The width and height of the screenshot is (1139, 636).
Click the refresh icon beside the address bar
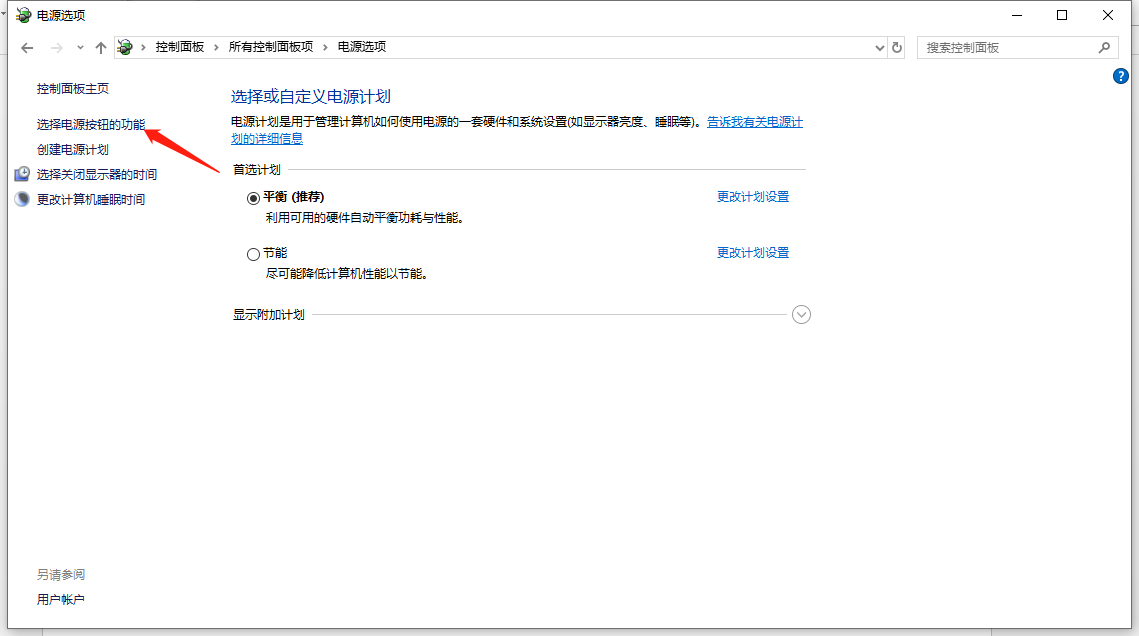(x=897, y=47)
